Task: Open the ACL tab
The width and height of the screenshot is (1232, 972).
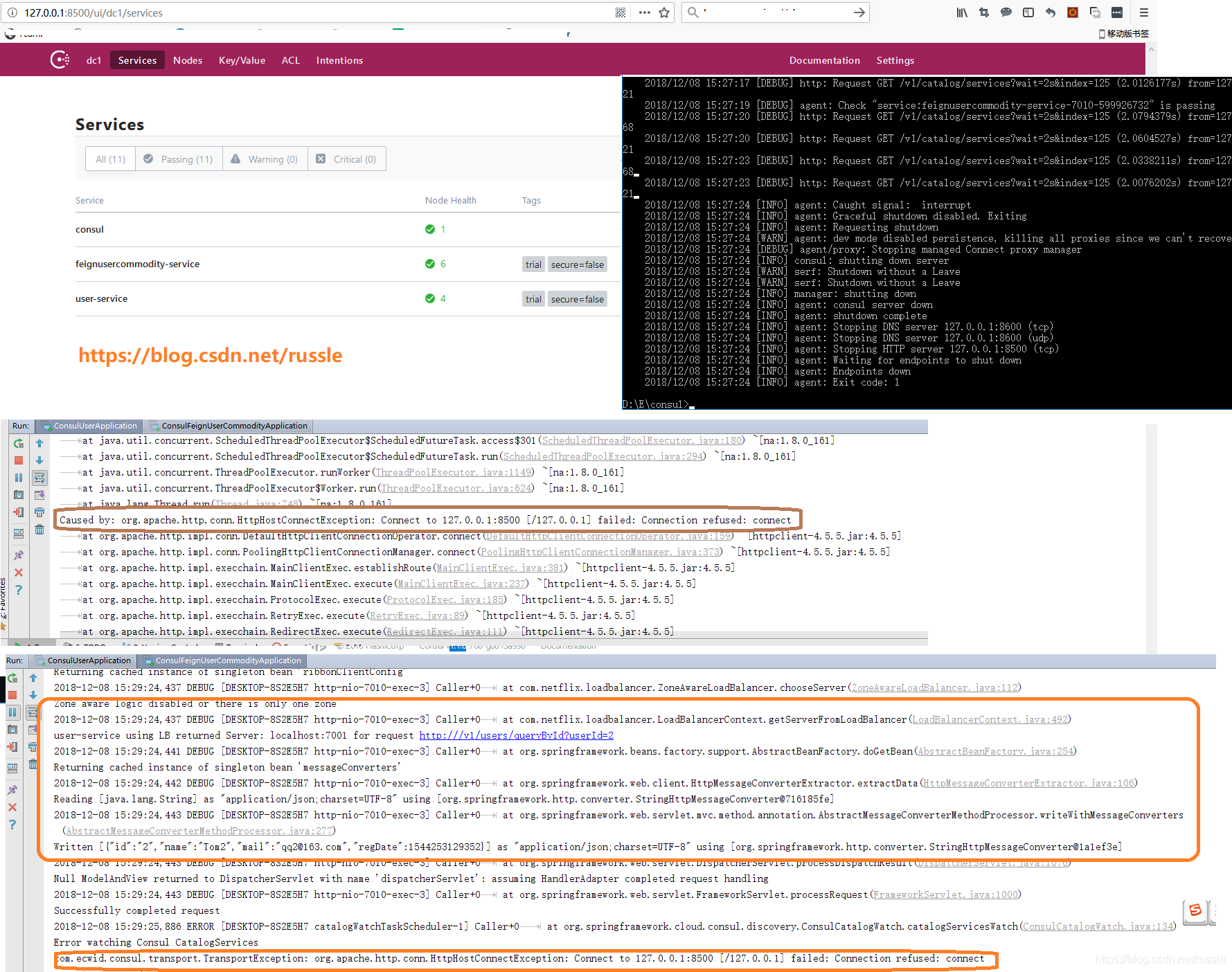Action: tap(291, 60)
